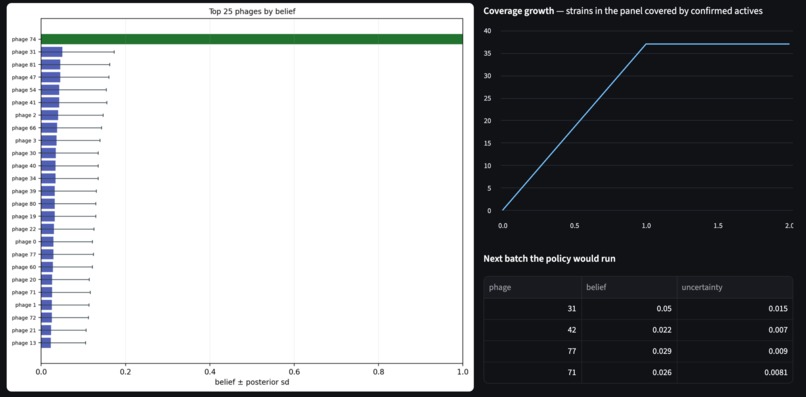Sort table by 'uncertainty' column header

coord(735,287)
